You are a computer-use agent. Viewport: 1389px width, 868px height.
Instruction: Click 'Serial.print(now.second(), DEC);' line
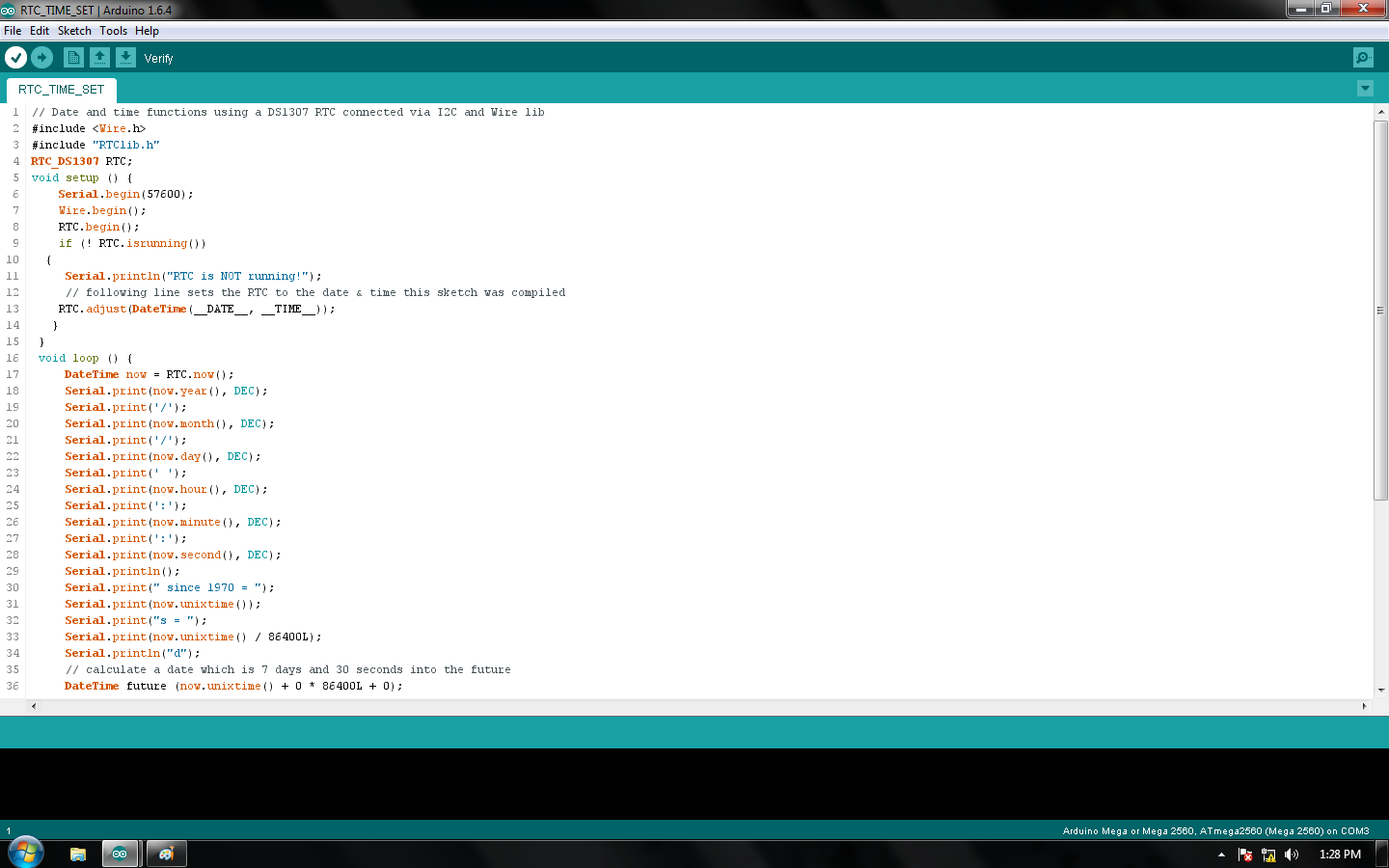(173, 555)
